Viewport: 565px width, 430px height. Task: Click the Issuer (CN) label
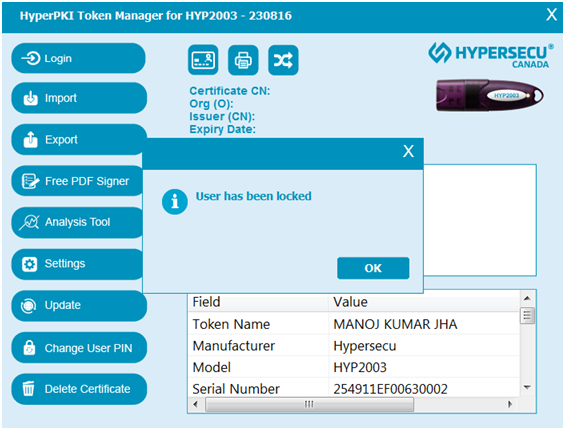click(x=222, y=116)
